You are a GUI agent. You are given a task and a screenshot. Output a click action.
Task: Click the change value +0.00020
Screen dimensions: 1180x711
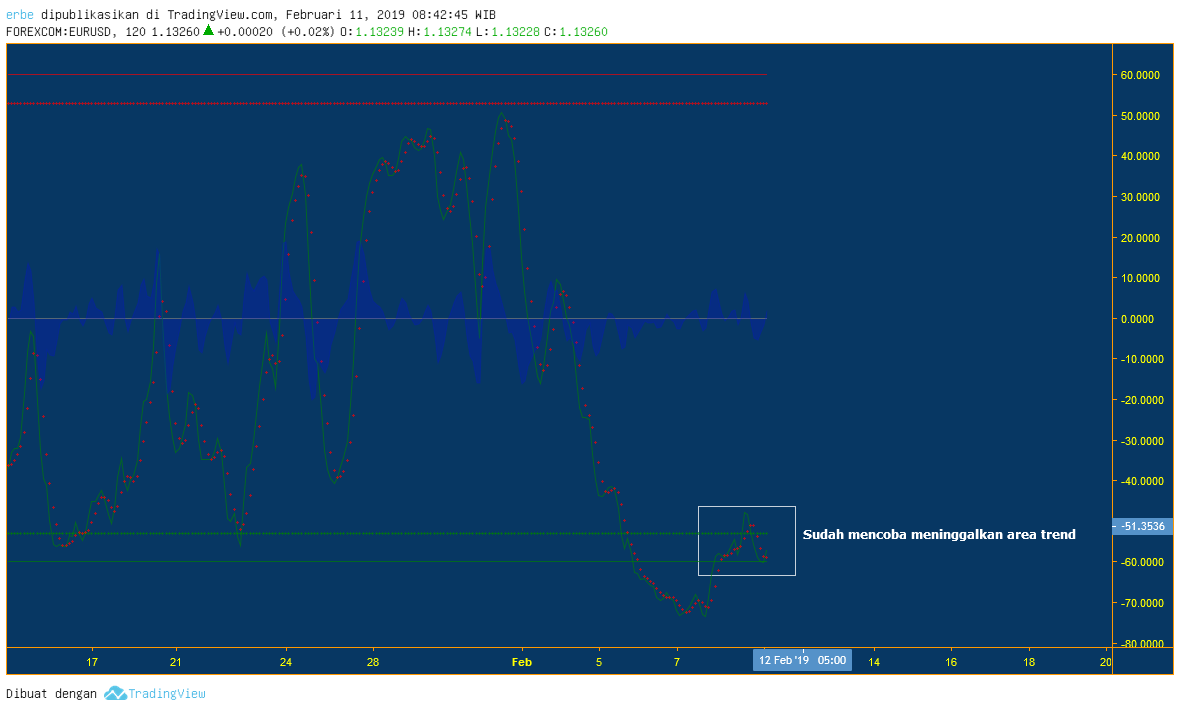(245, 32)
